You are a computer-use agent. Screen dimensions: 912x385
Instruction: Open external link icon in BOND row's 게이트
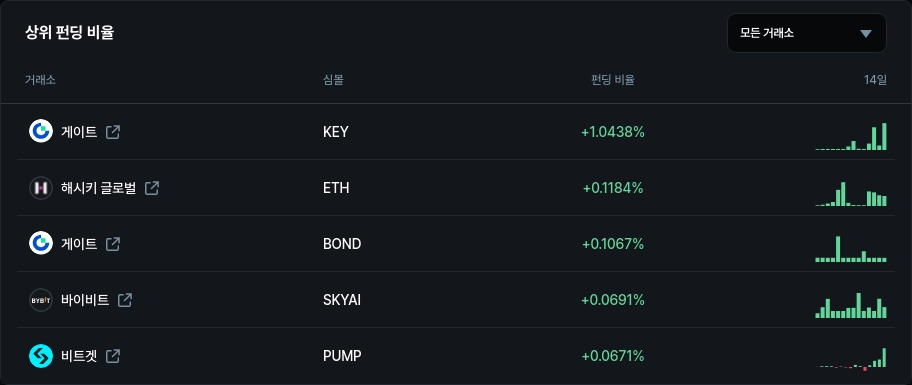[x=113, y=244]
